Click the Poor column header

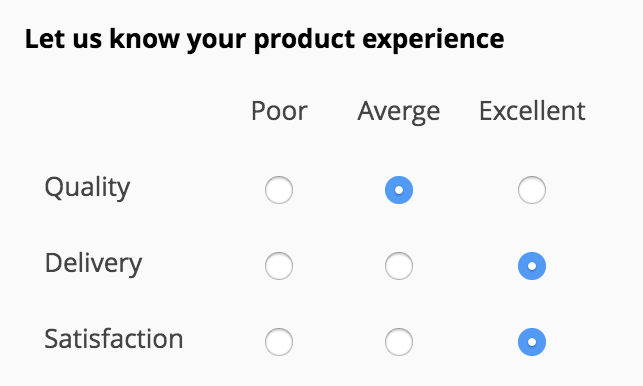coord(279,111)
